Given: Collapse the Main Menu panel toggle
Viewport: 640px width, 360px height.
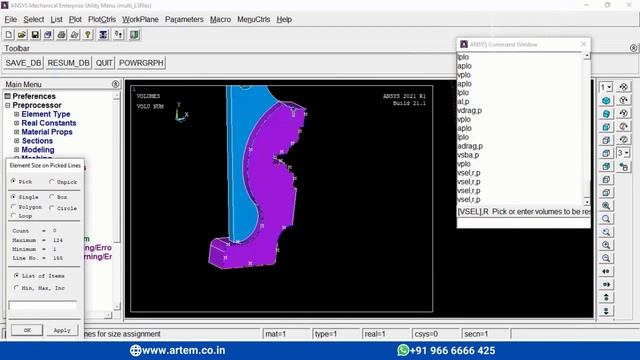Looking at the screenshot, I should click(x=116, y=84).
